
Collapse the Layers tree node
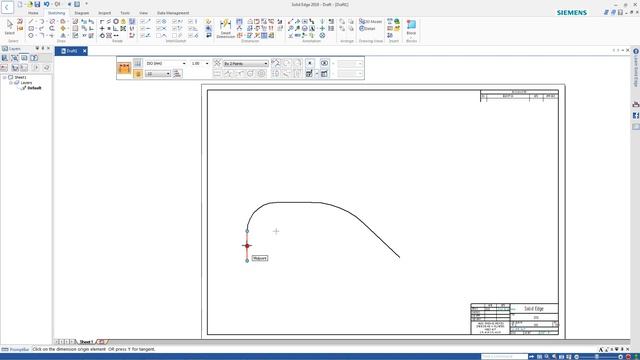tap(11, 82)
